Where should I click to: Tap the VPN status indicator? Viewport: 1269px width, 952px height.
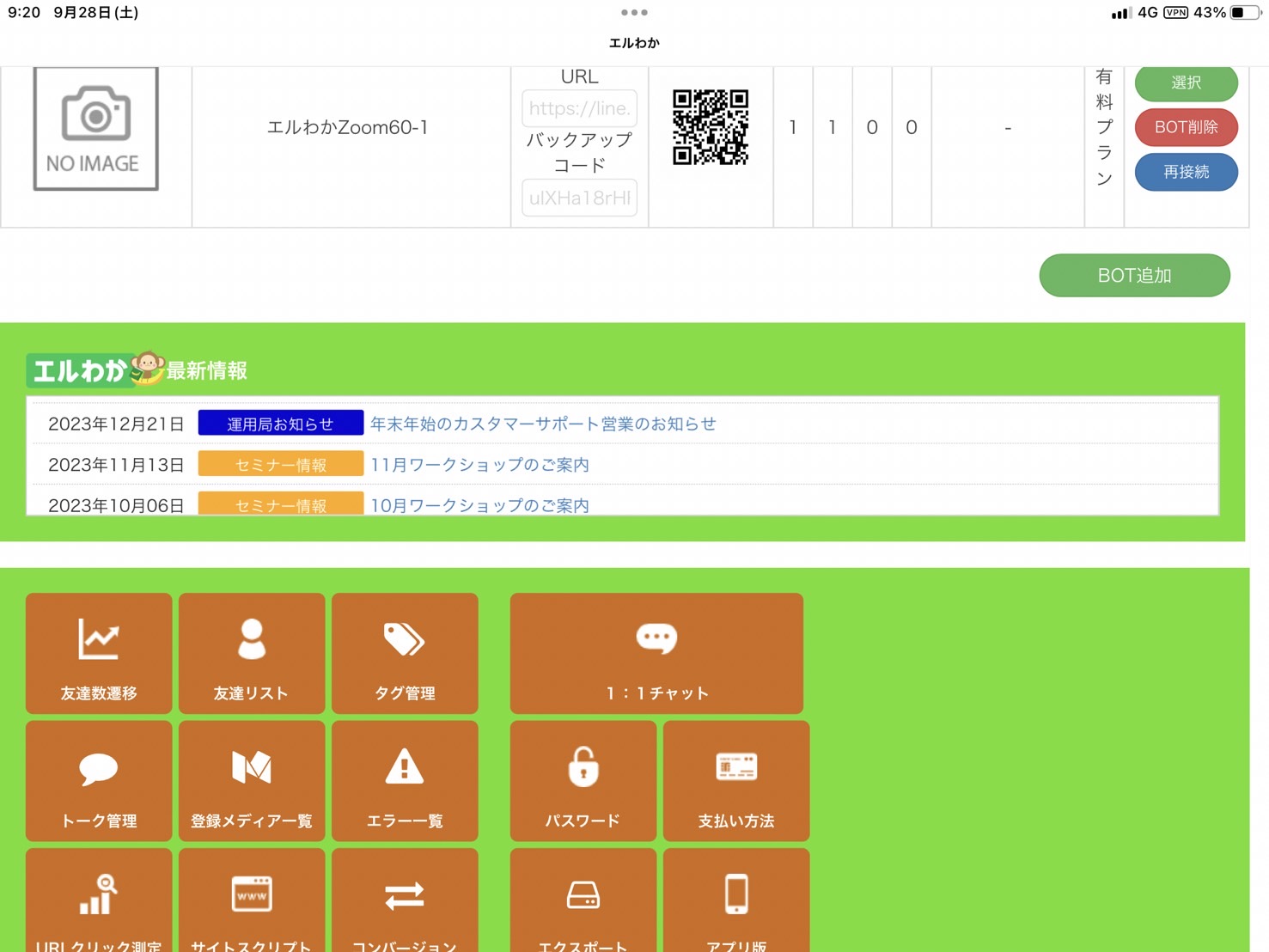1176,12
